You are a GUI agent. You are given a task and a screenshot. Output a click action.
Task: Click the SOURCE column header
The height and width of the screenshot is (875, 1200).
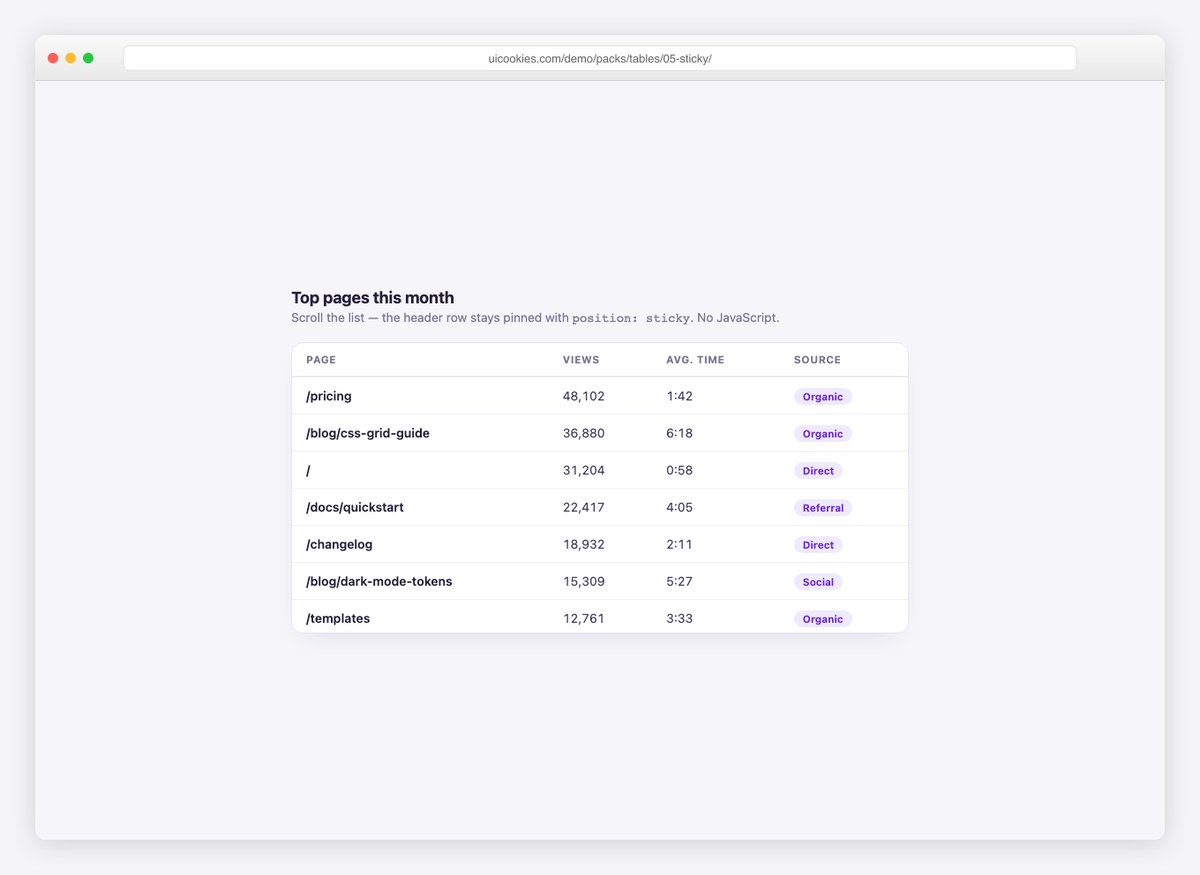(x=817, y=360)
